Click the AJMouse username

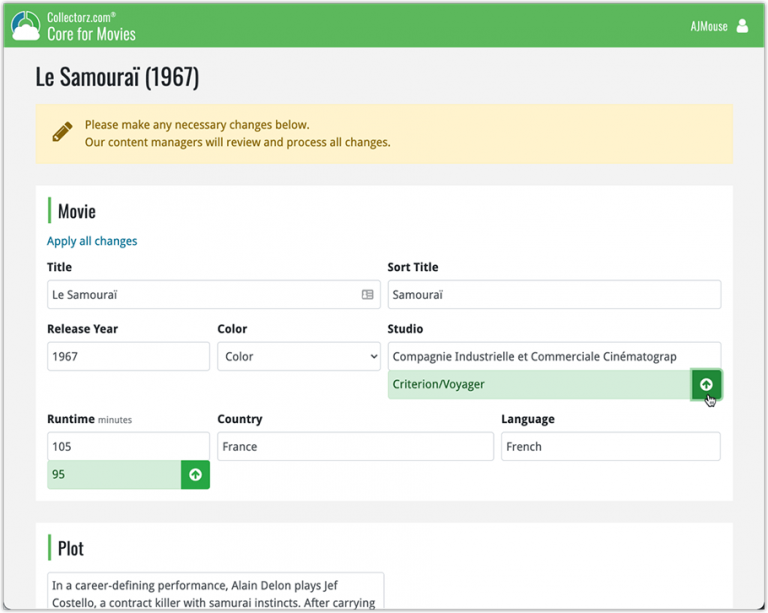[709, 26]
